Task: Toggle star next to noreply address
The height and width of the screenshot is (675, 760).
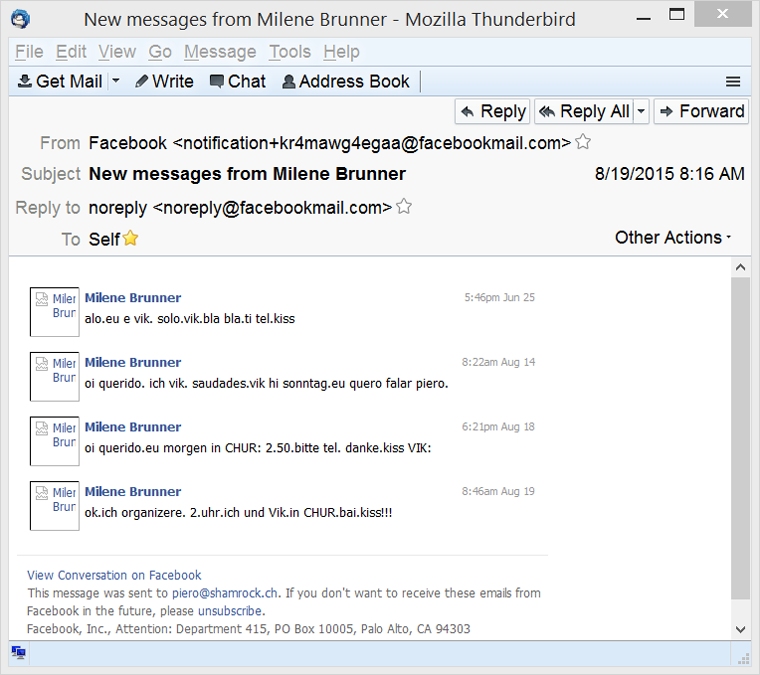Action: [x=404, y=207]
